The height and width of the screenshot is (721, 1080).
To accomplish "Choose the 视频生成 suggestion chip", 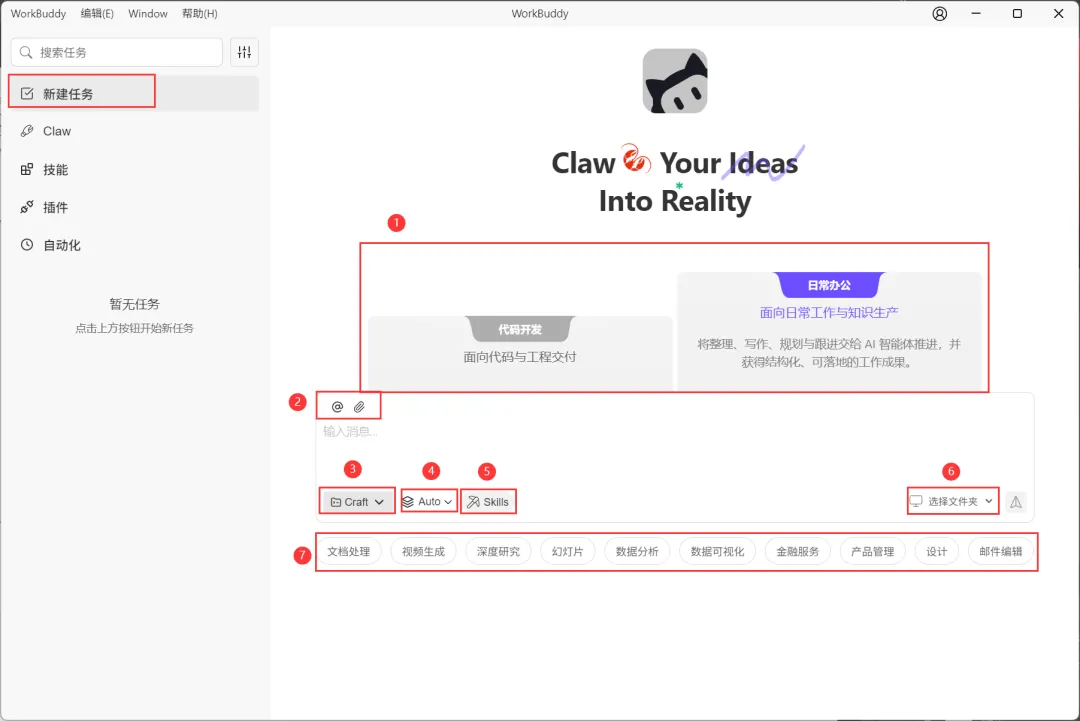I will click(424, 552).
